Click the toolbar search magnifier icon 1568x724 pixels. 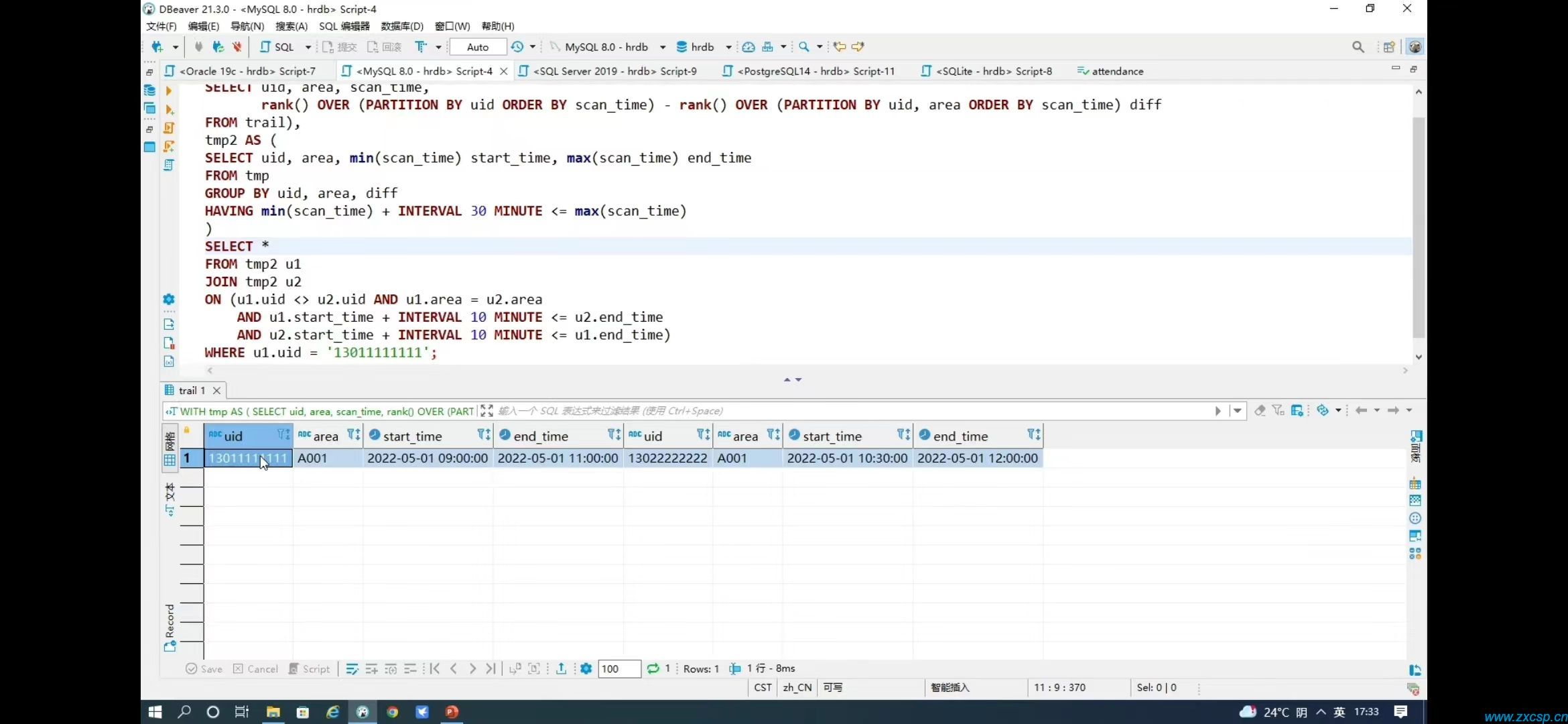(803, 47)
